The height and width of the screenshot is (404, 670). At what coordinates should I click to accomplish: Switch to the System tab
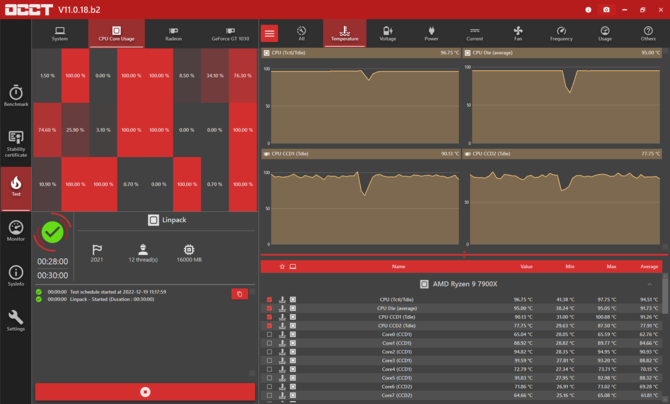point(60,33)
